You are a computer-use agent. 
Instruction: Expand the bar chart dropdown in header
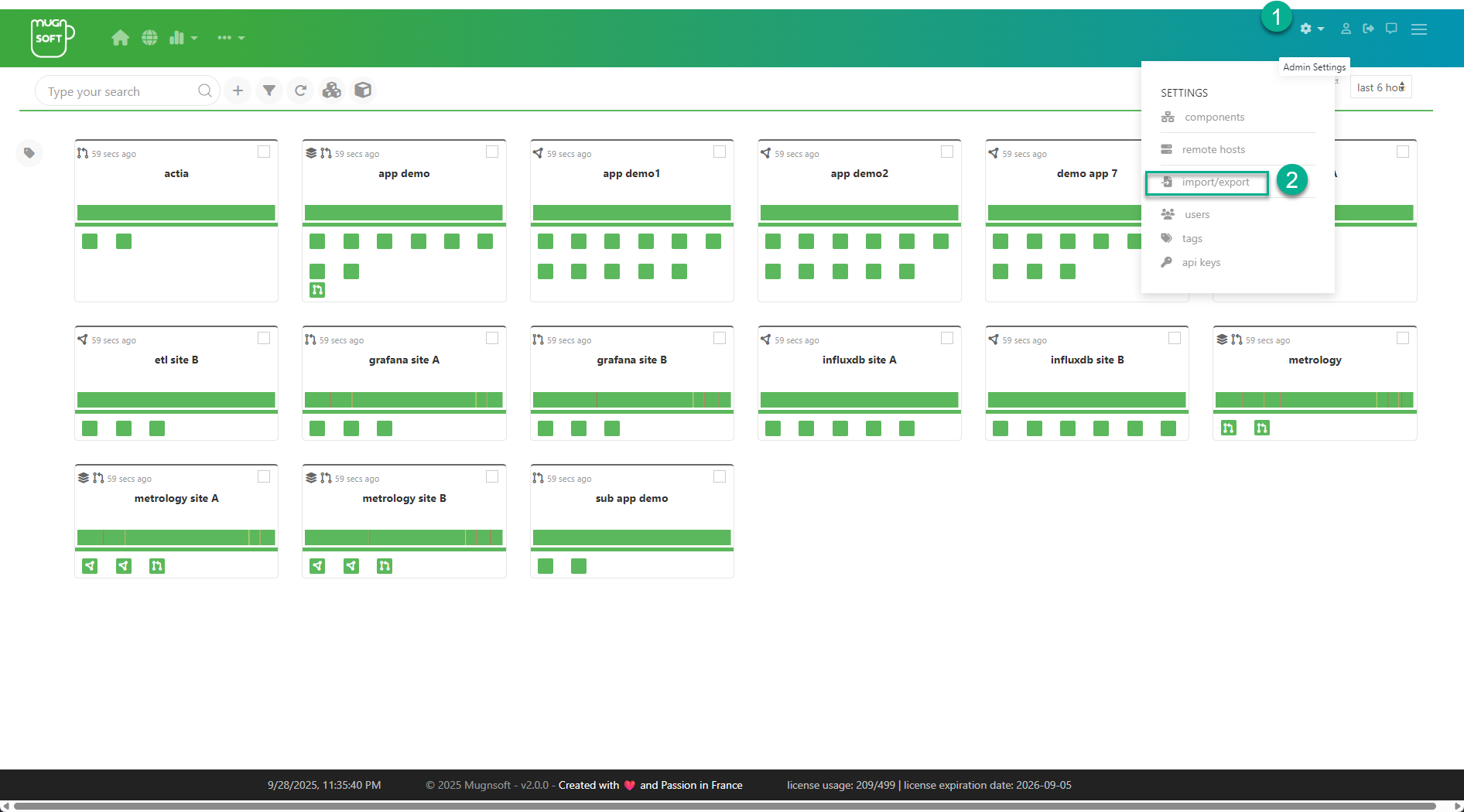pos(183,38)
